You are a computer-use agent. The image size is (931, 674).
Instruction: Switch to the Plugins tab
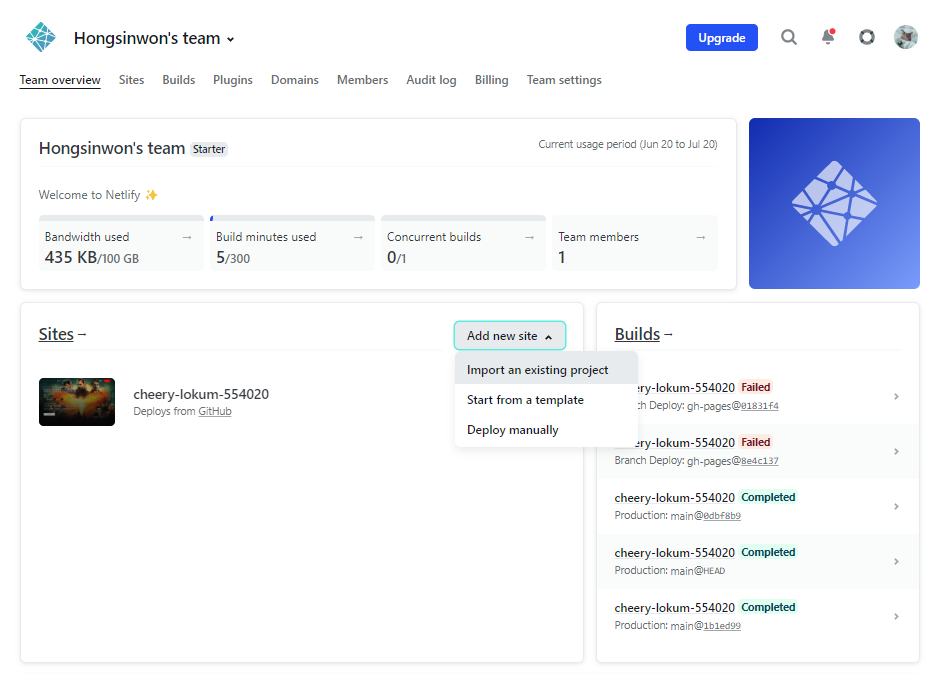click(233, 80)
